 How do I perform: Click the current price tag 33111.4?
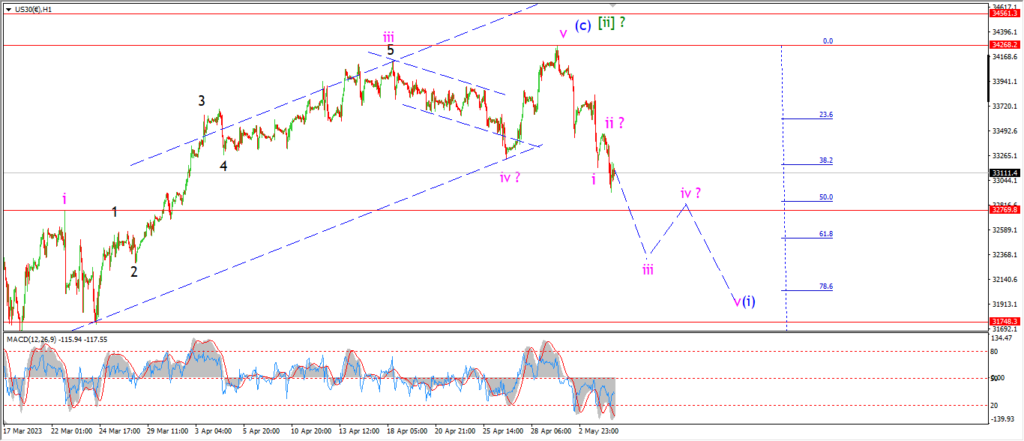(1002, 172)
